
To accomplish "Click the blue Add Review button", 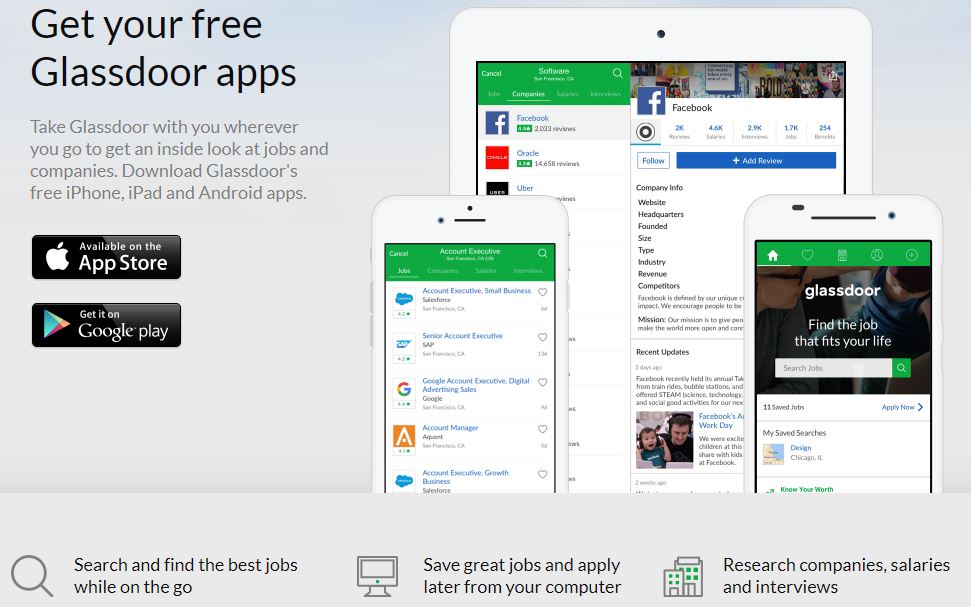I will [x=756, y=160].
